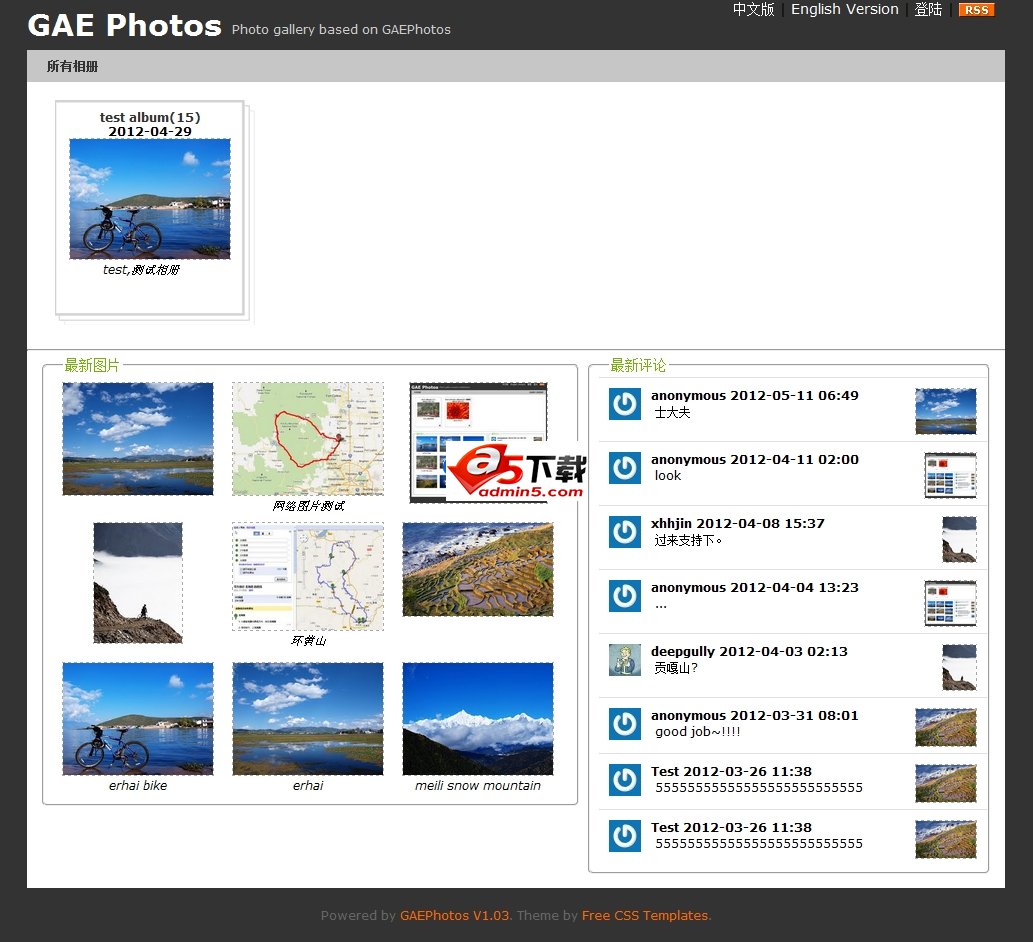The height and width of the screenshot is (942, 1033).
Task: Click the 登陆 login link
Action: pyautogui.click(x=928, y=9)
